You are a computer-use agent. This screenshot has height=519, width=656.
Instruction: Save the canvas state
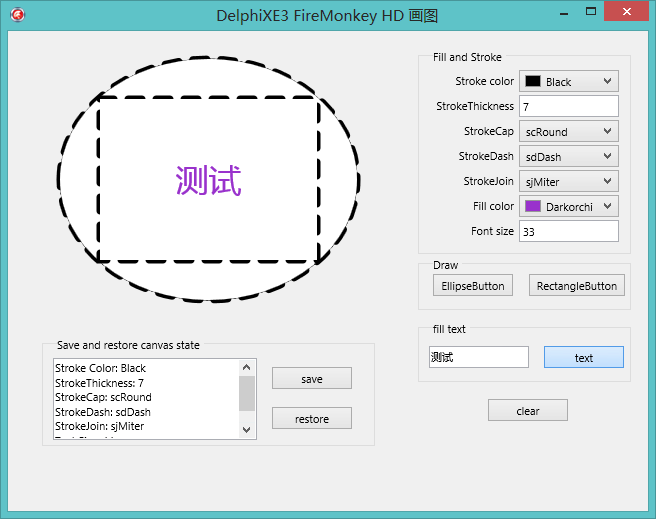pos(312,378)
